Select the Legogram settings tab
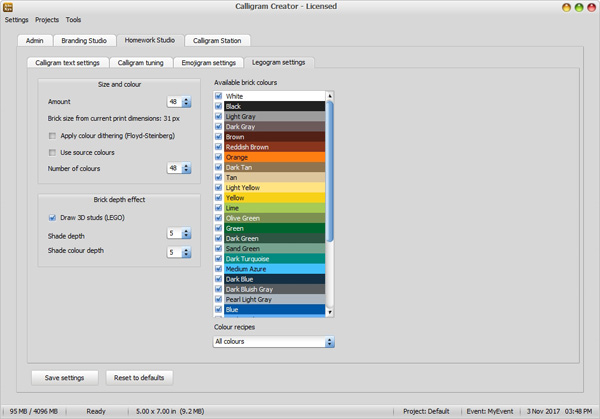This screenshot has width=600, height=419. point(279,62)
